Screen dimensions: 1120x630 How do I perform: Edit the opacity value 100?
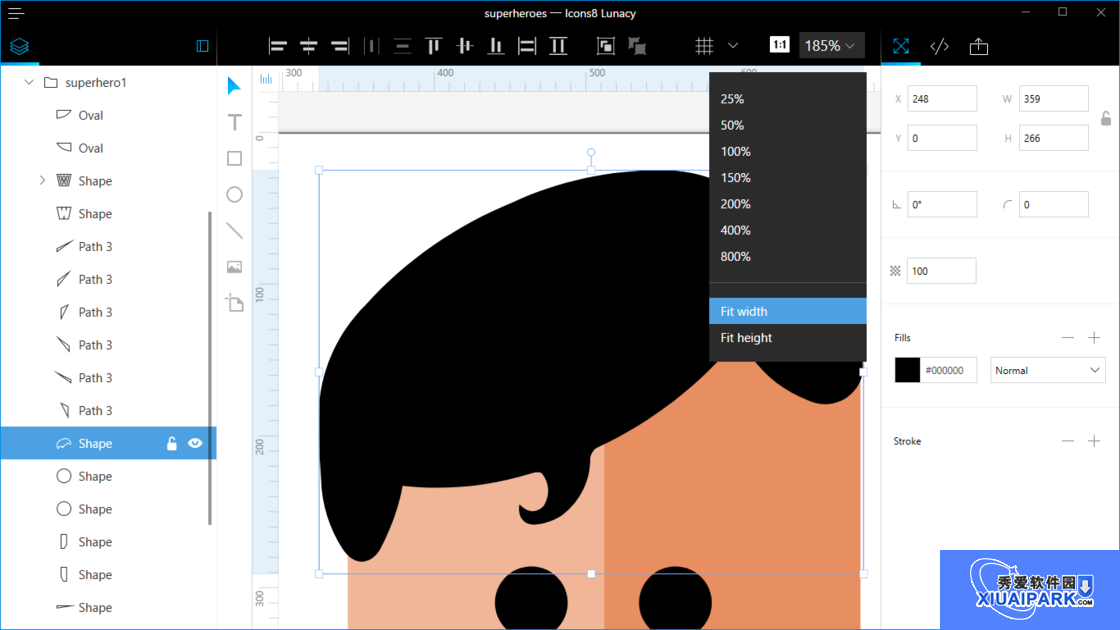(x=941, y=271)
